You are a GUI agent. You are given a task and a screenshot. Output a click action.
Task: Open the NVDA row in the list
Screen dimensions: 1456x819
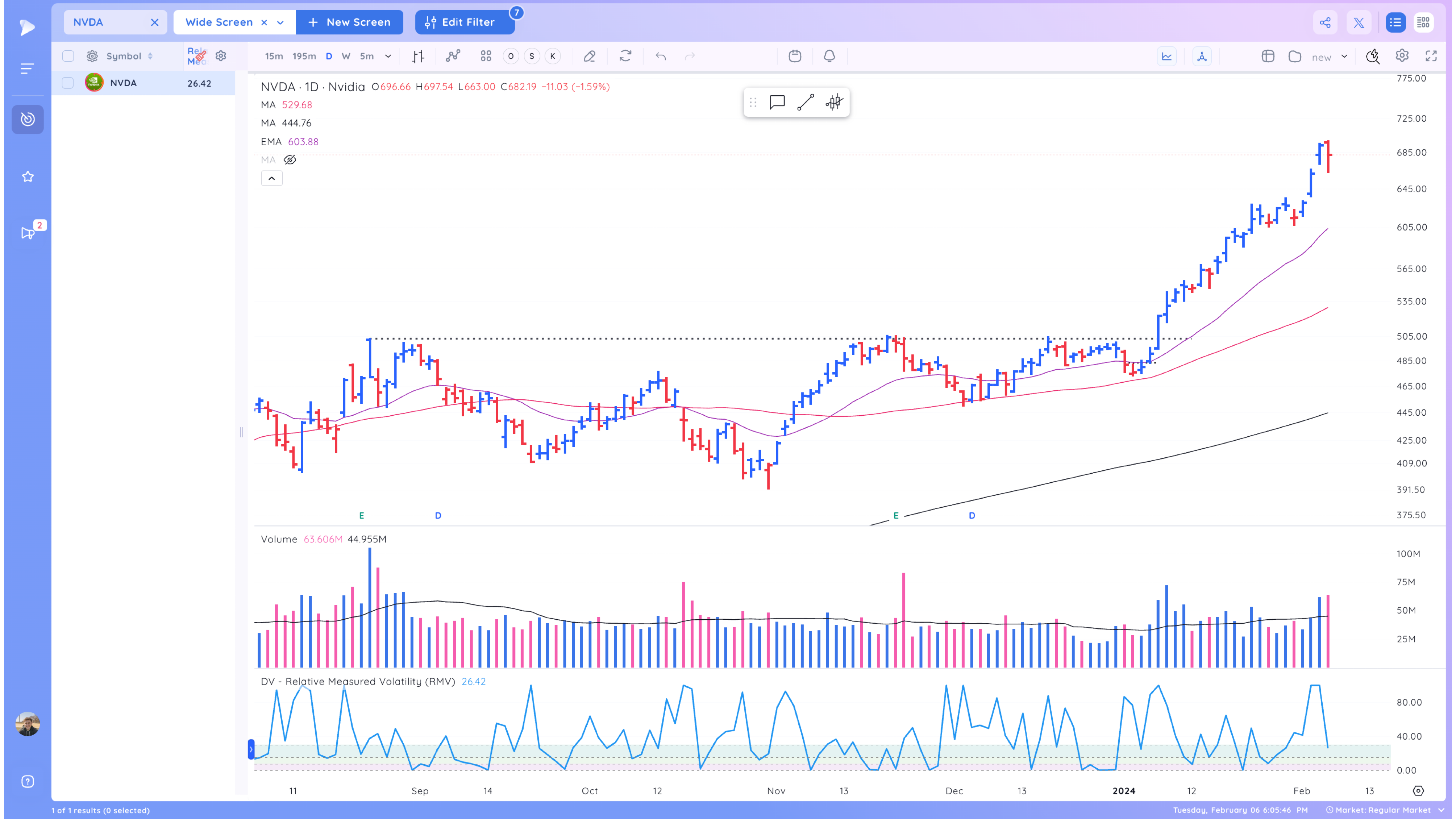coord(143,83)
